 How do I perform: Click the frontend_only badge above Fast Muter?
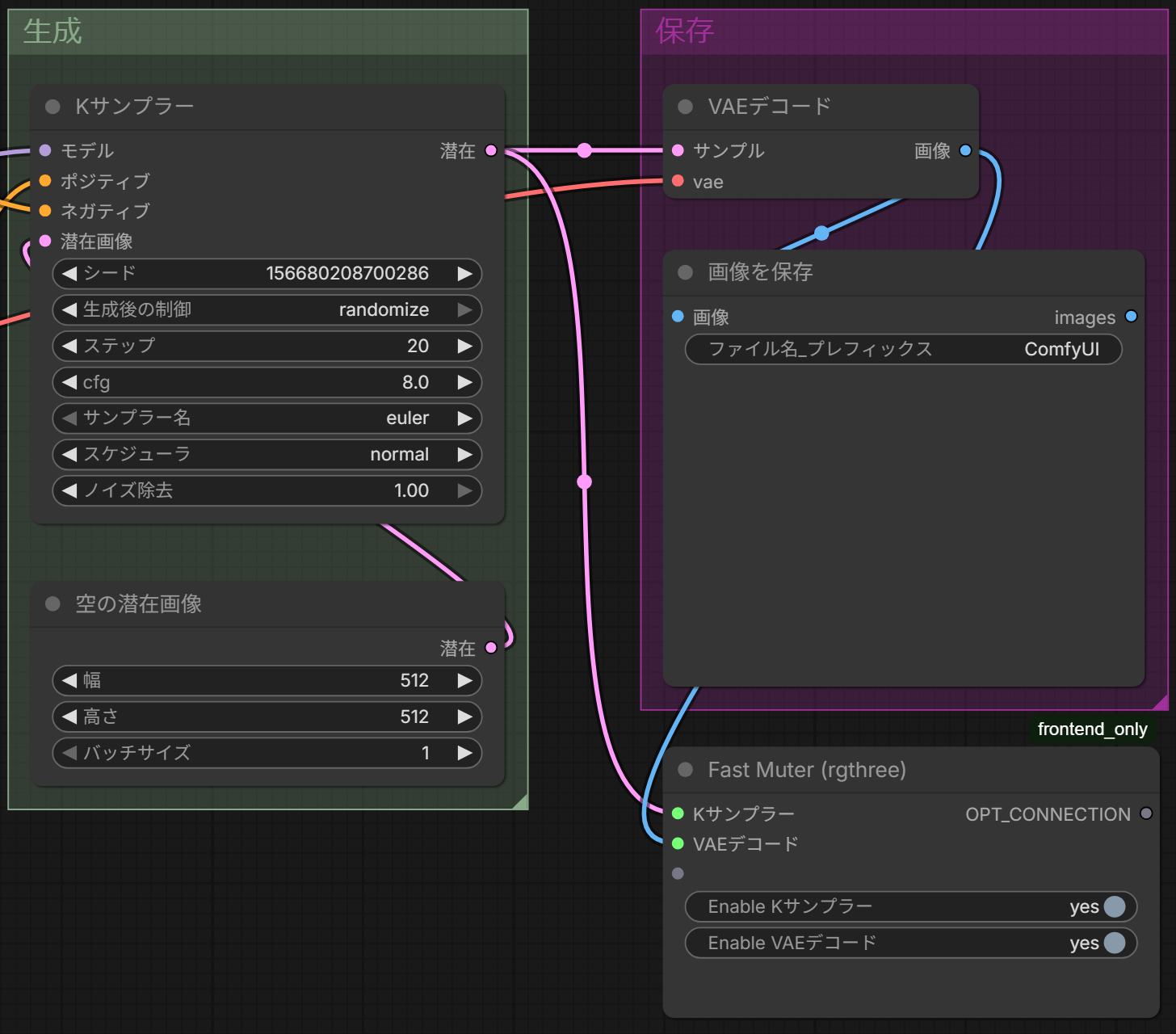(x=1092, y=729)
